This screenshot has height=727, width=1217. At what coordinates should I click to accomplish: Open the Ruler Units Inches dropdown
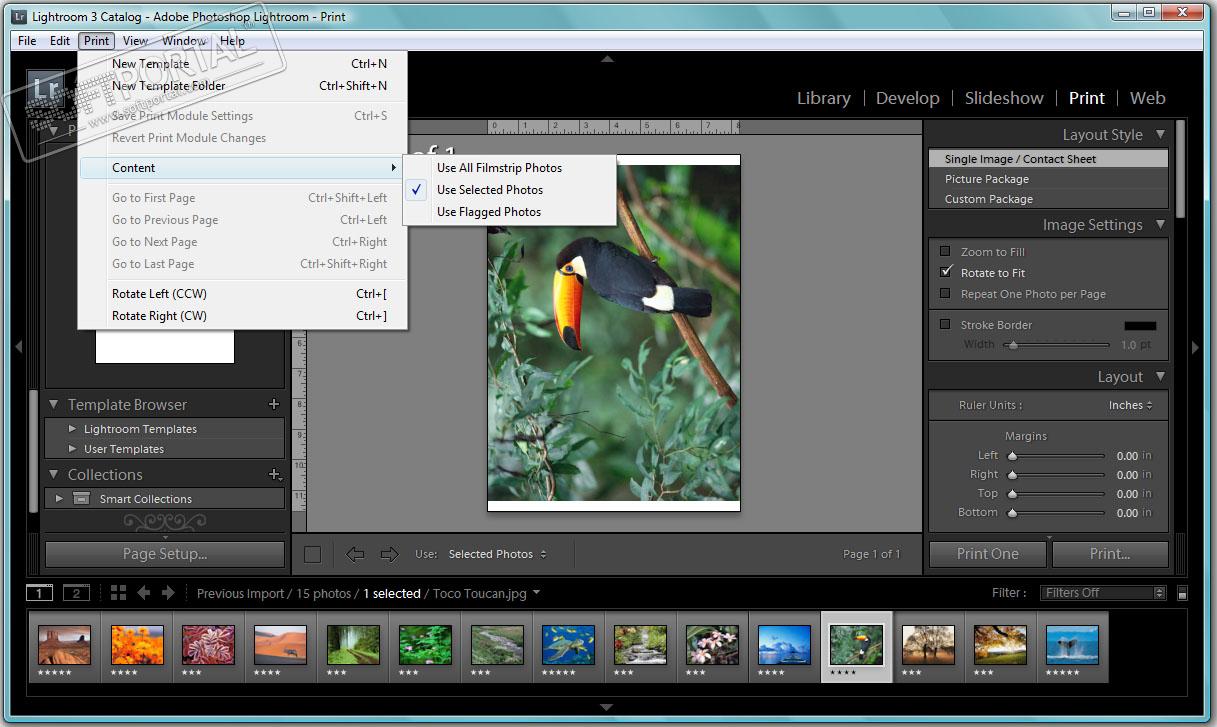(1130, 405)
